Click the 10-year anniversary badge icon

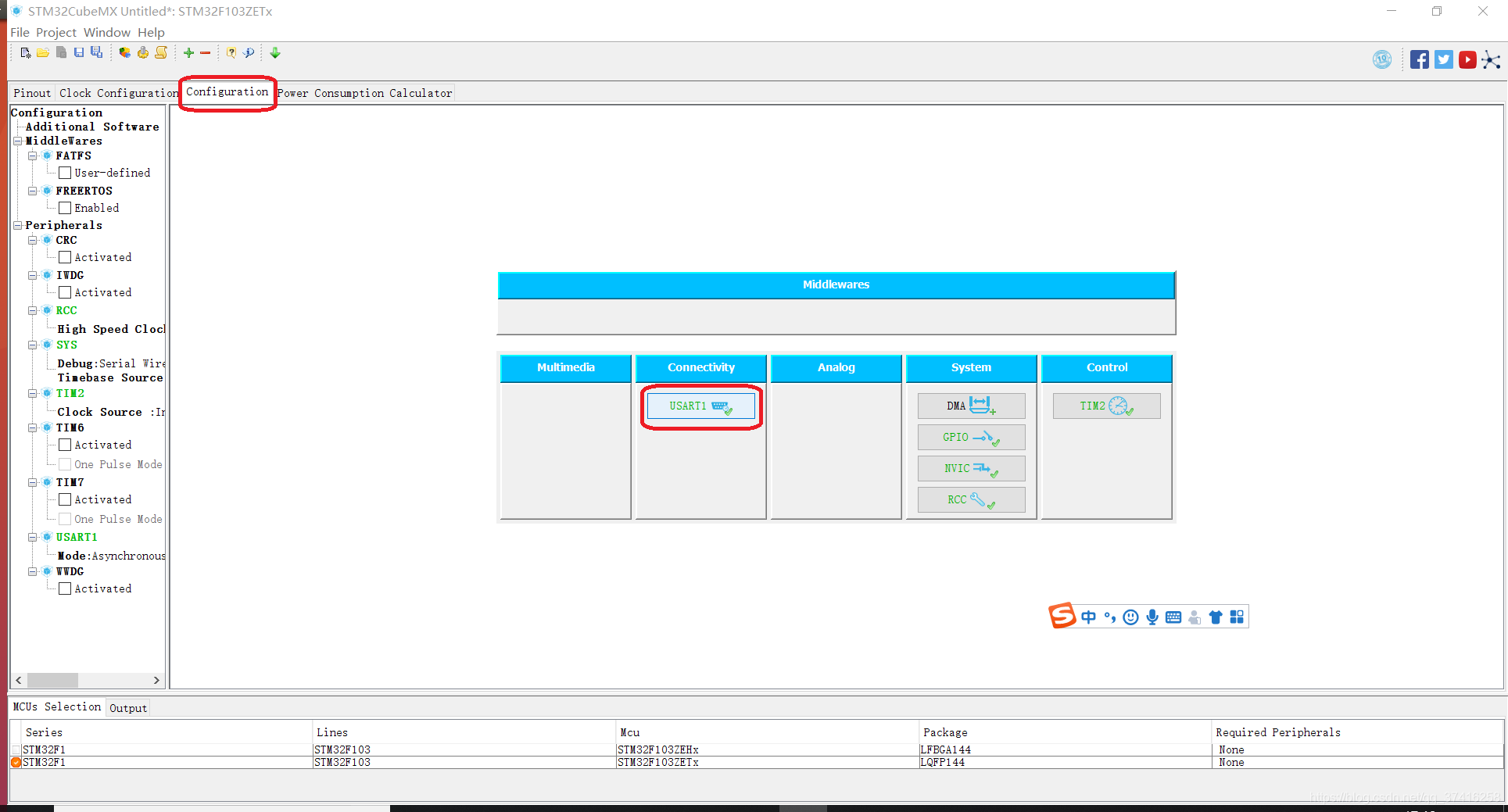point(1382,59)
